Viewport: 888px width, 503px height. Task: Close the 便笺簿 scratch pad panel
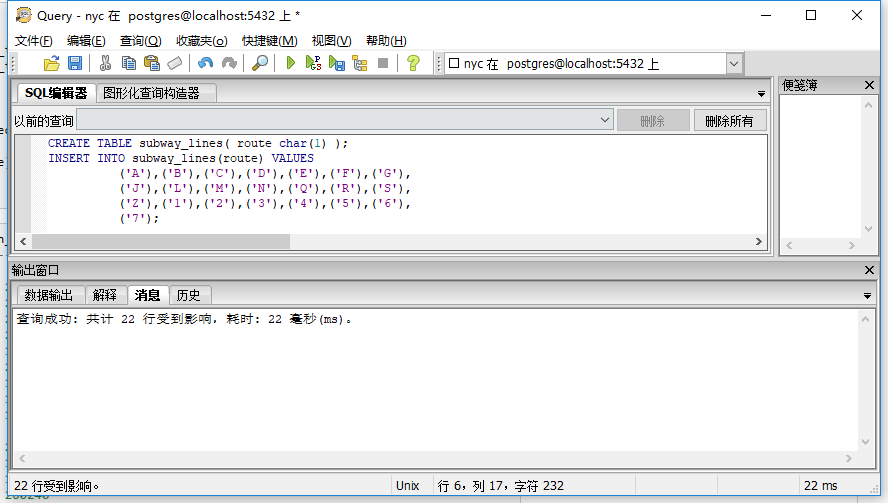pyautogui.click(x=869, y=85)
